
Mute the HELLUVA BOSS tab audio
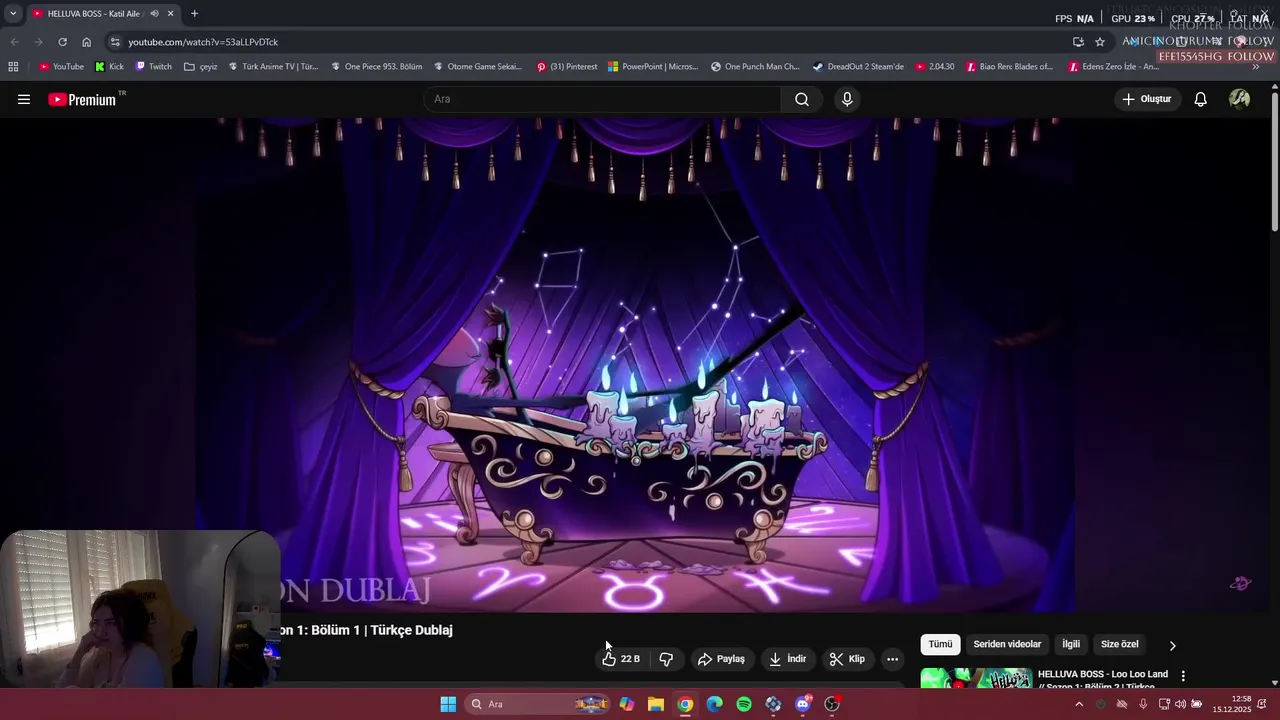click(x=154, y=14)
